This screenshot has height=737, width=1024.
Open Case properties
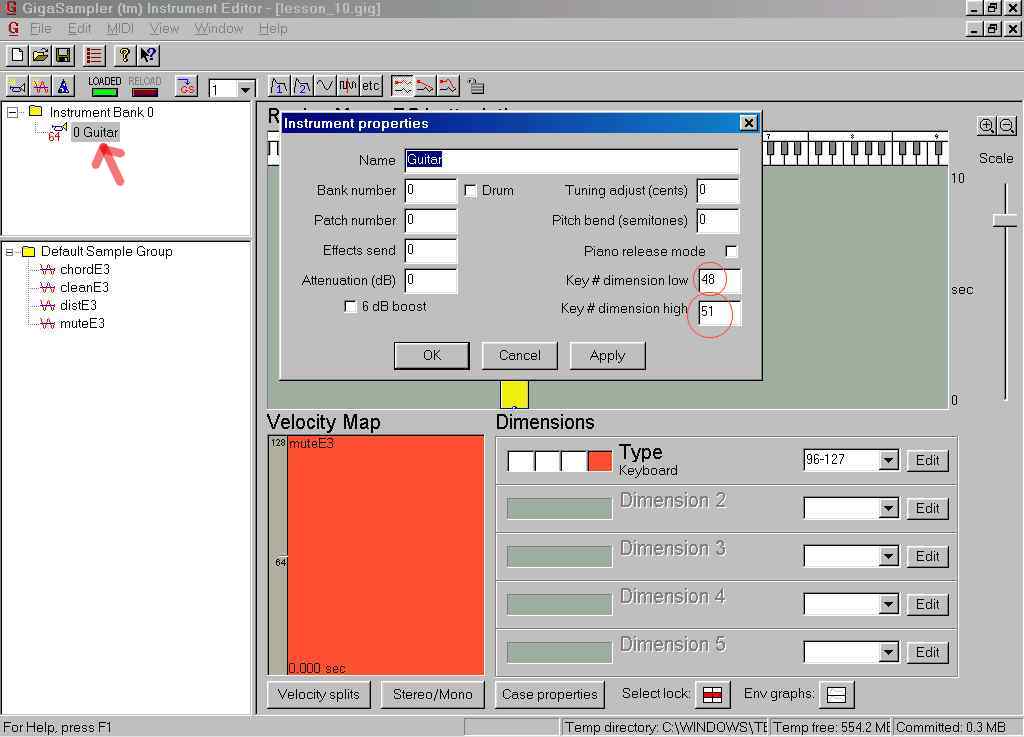[x=550, y=695]
